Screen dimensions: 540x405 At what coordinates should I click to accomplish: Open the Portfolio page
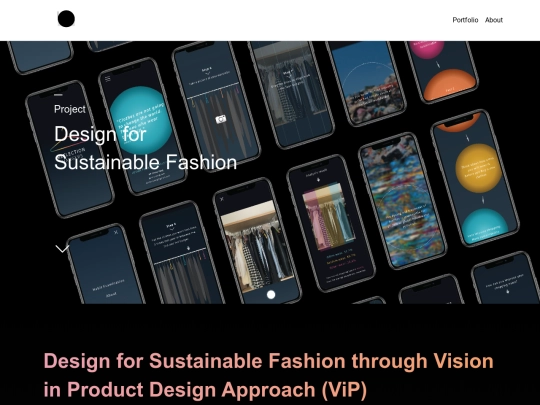465,20
